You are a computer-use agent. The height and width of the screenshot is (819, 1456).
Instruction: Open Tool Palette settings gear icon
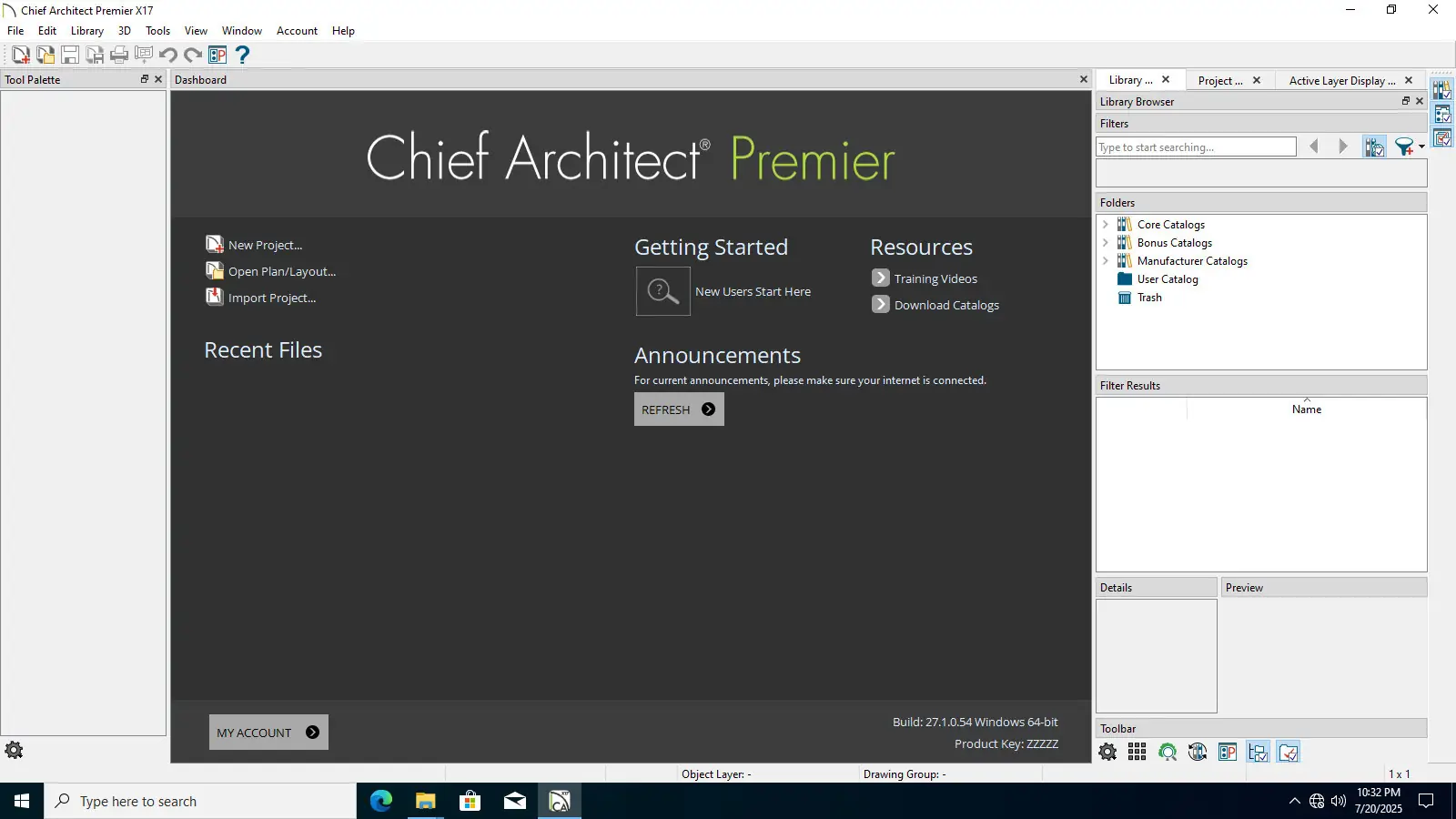coord(14,751)
